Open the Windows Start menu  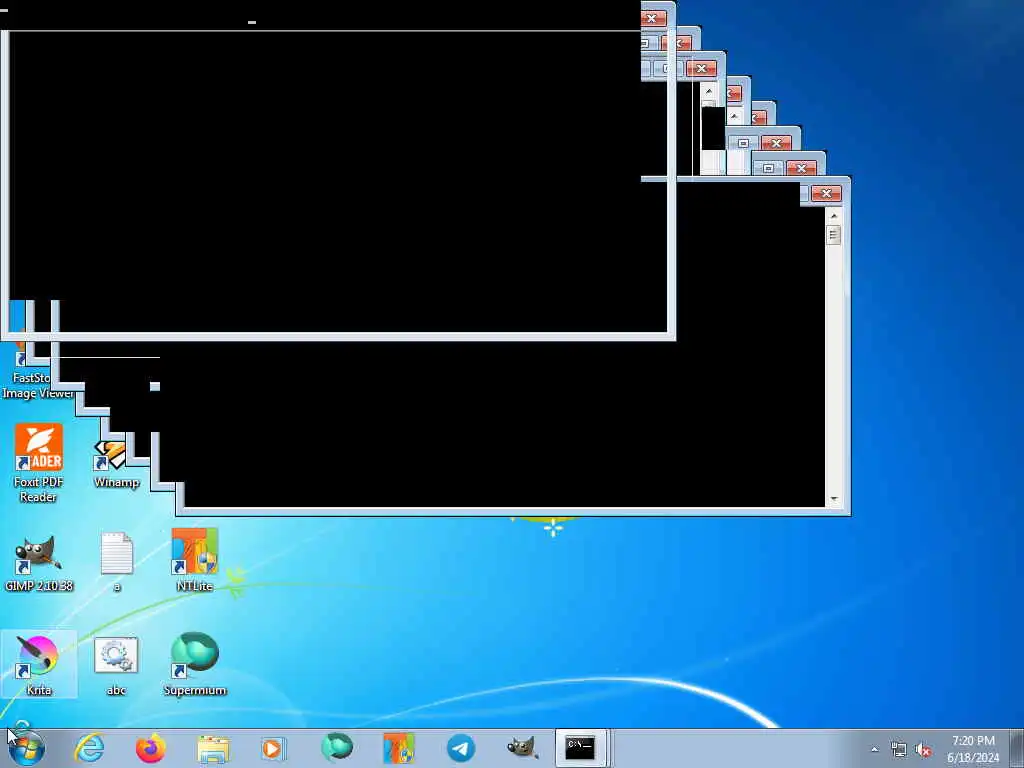coord(26,748)
